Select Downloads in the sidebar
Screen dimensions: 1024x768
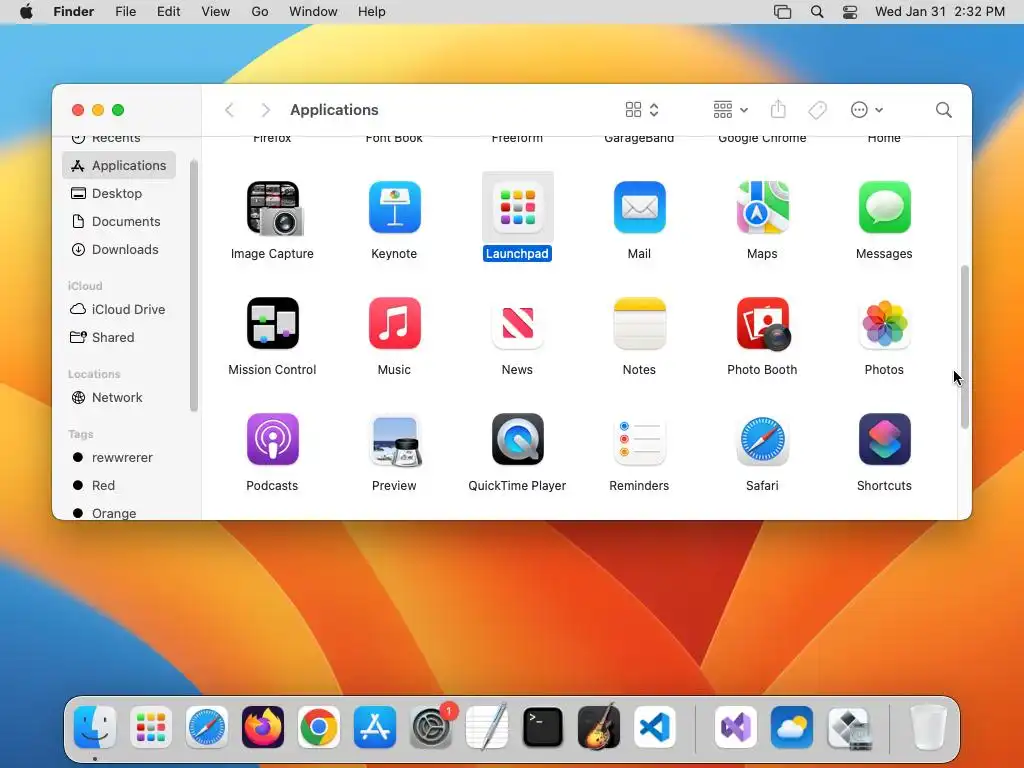119,249
